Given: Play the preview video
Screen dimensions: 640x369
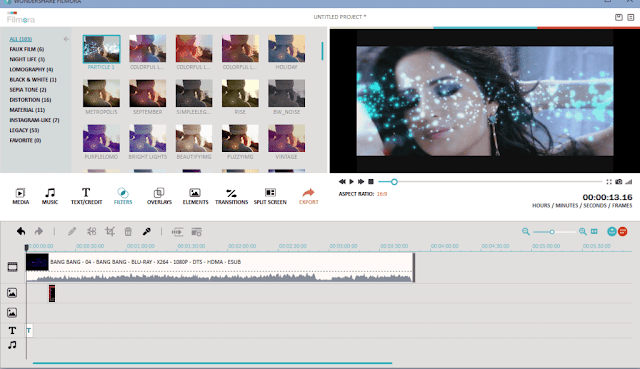Looking at the screenshot, I should tap(351, 182).
